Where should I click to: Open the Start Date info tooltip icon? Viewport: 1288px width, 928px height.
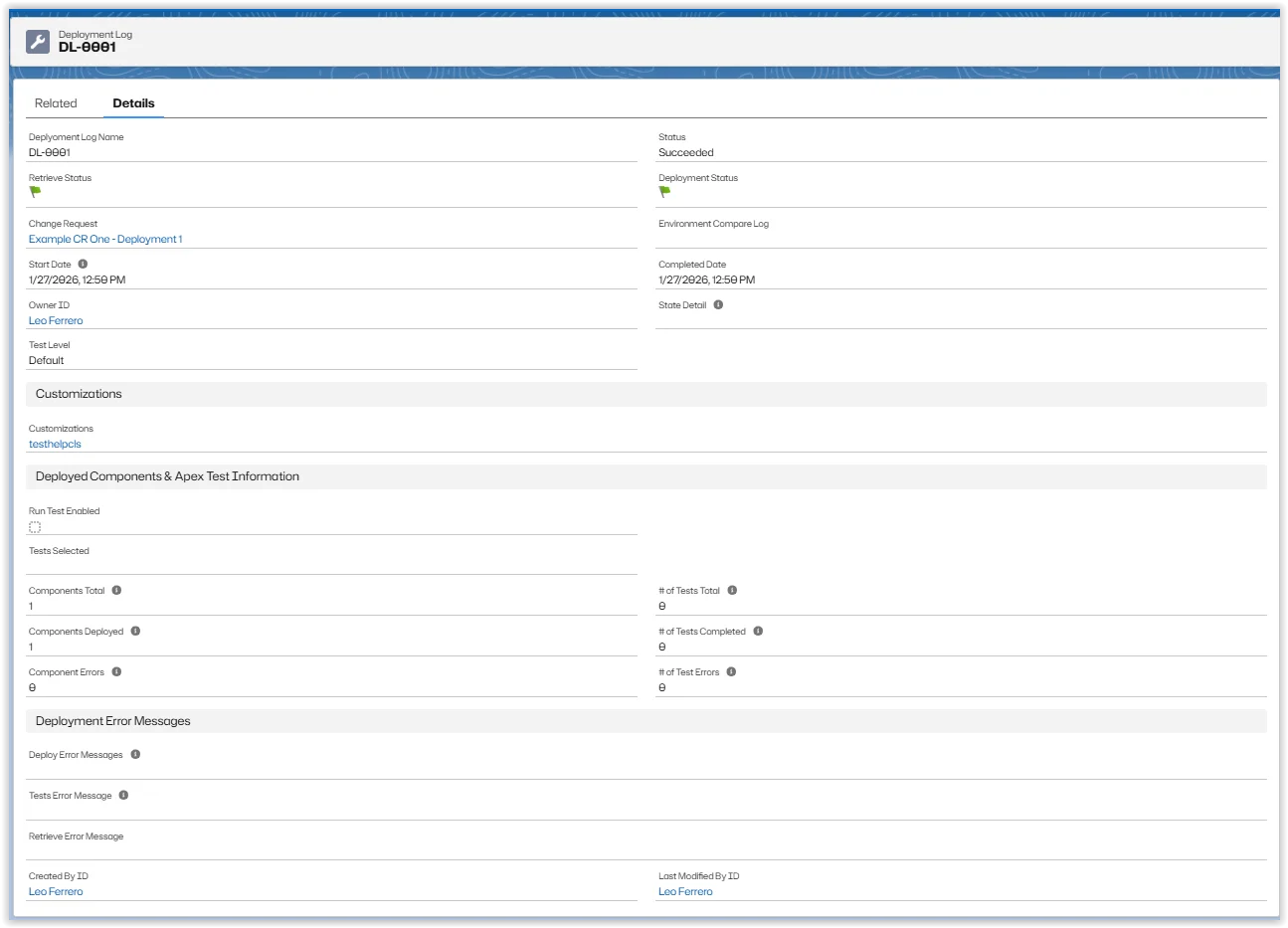83,264
